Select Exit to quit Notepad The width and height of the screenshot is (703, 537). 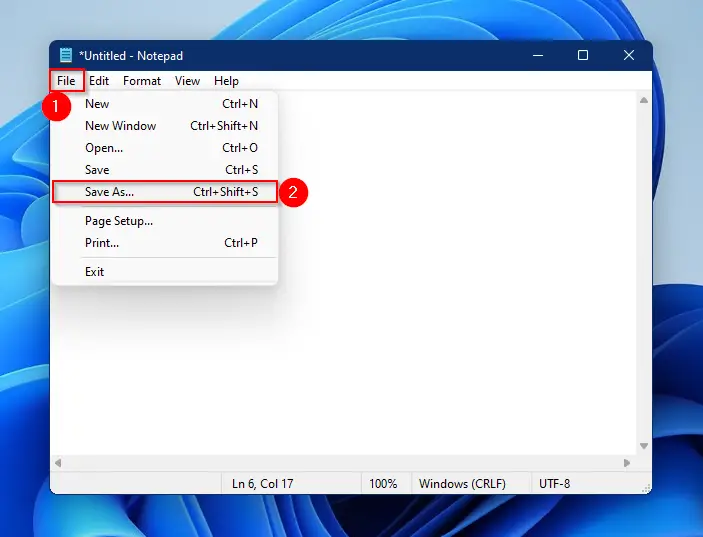point(165,272)
